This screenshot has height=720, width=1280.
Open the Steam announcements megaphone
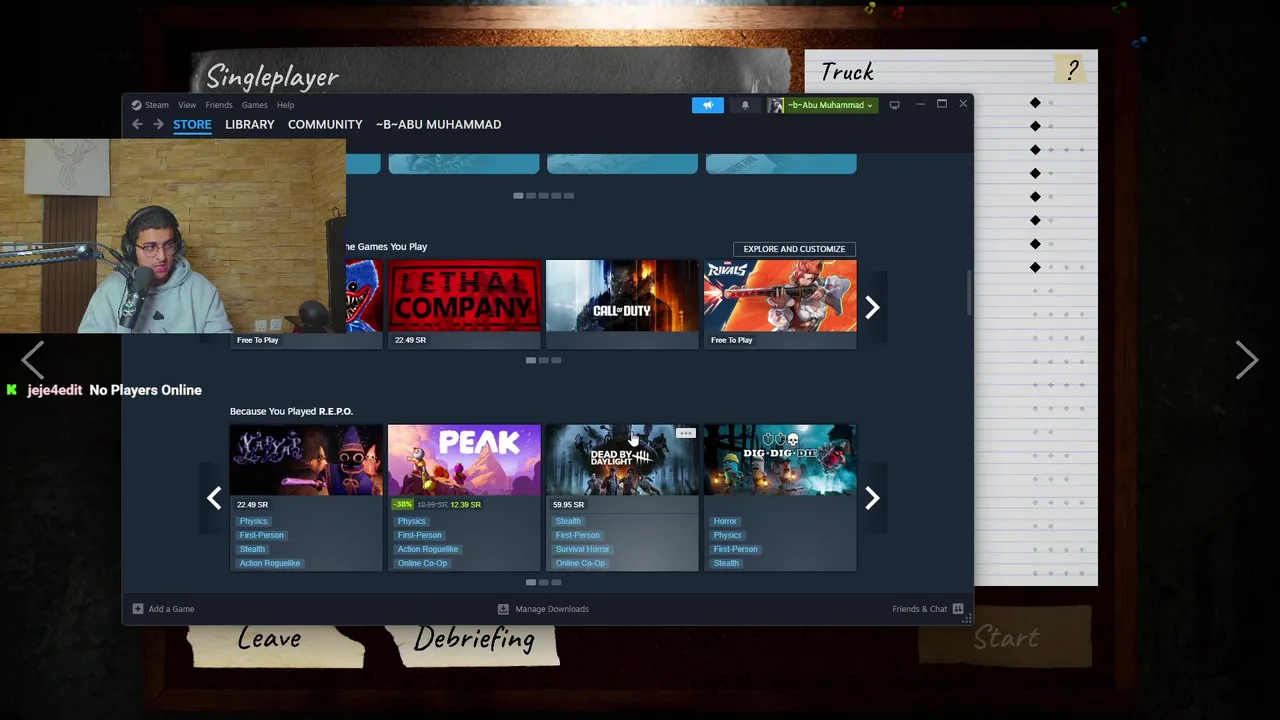(x=707, y=105)
